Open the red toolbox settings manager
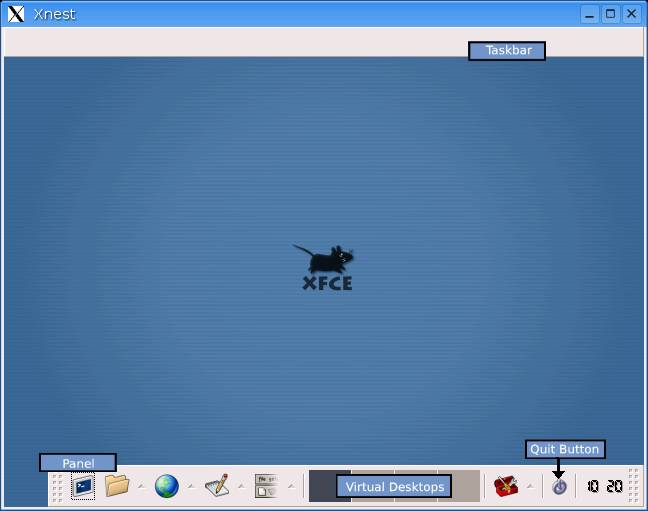Image resolution: width=648 pixels, height=511 pixels. click(506, 486)
